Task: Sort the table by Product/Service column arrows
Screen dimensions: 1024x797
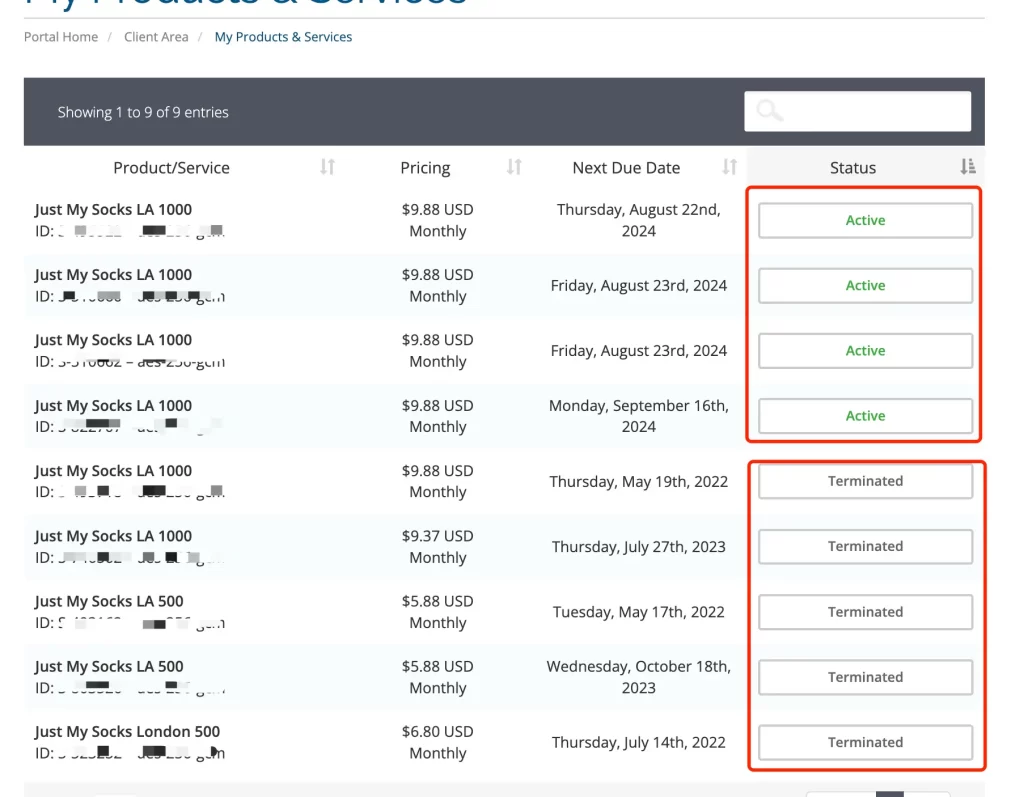Action: click(x=327, y=167)
